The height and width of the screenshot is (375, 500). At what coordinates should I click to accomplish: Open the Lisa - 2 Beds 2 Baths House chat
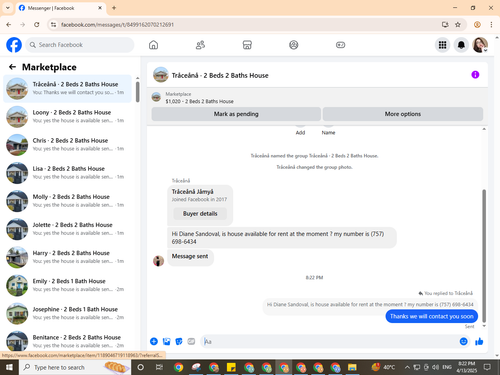67,173
